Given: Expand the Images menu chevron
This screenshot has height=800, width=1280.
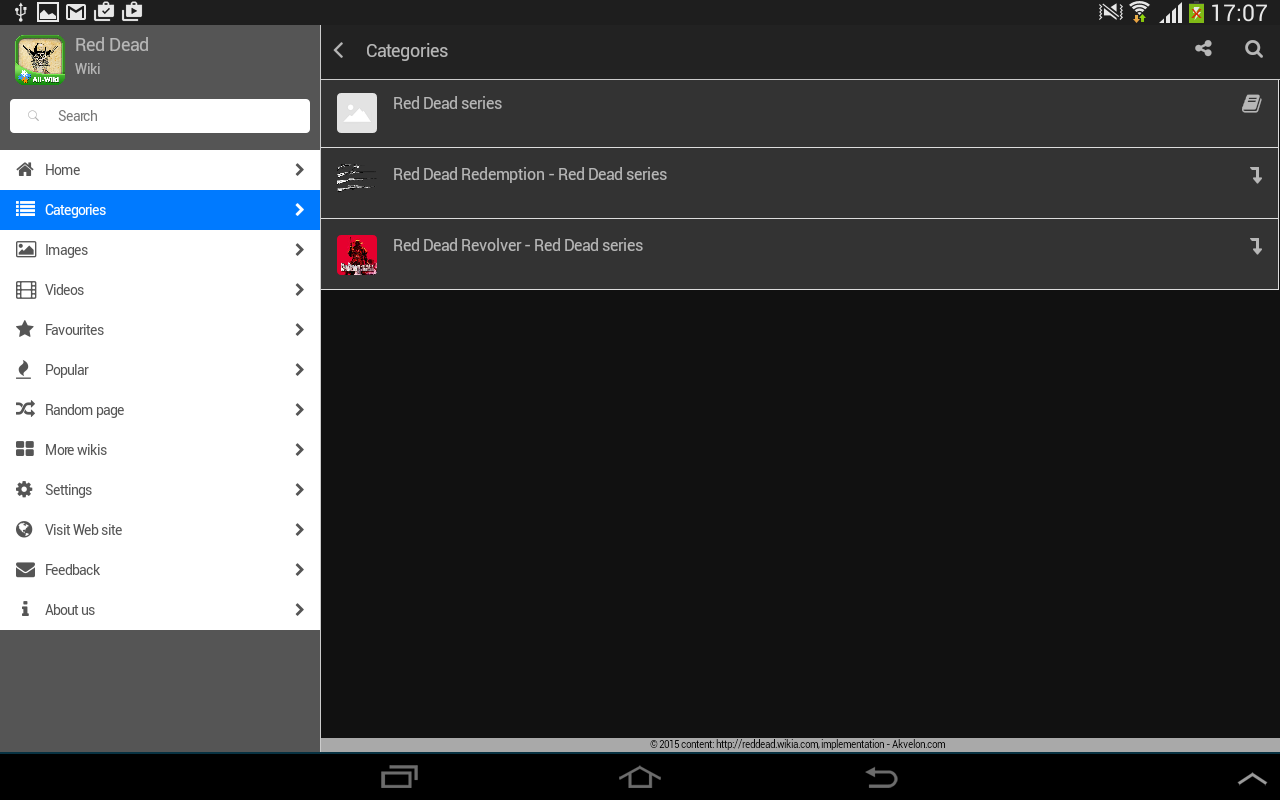Looking at the screenshot, I should pyautogui.click(x=299, y=250).
